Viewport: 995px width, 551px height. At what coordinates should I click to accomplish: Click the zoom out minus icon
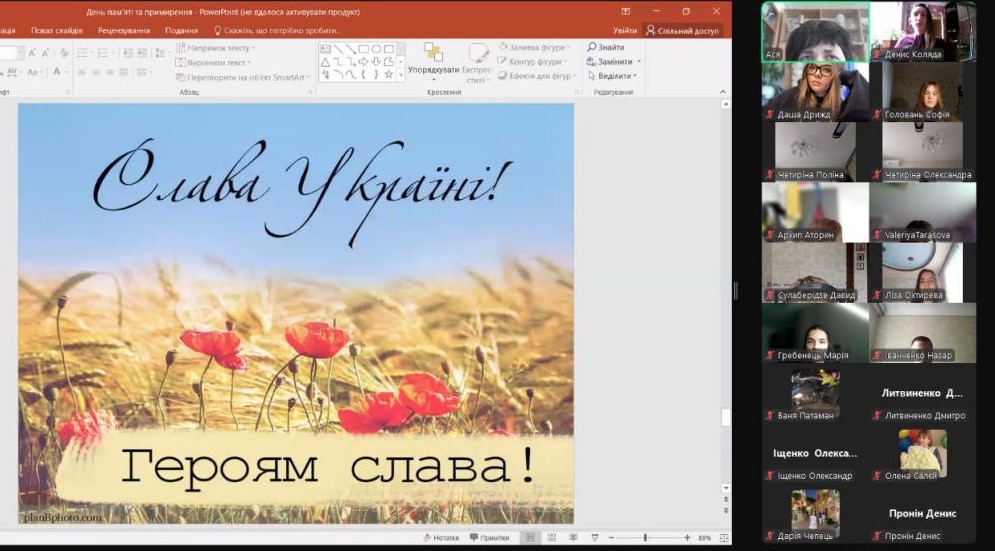611,538
